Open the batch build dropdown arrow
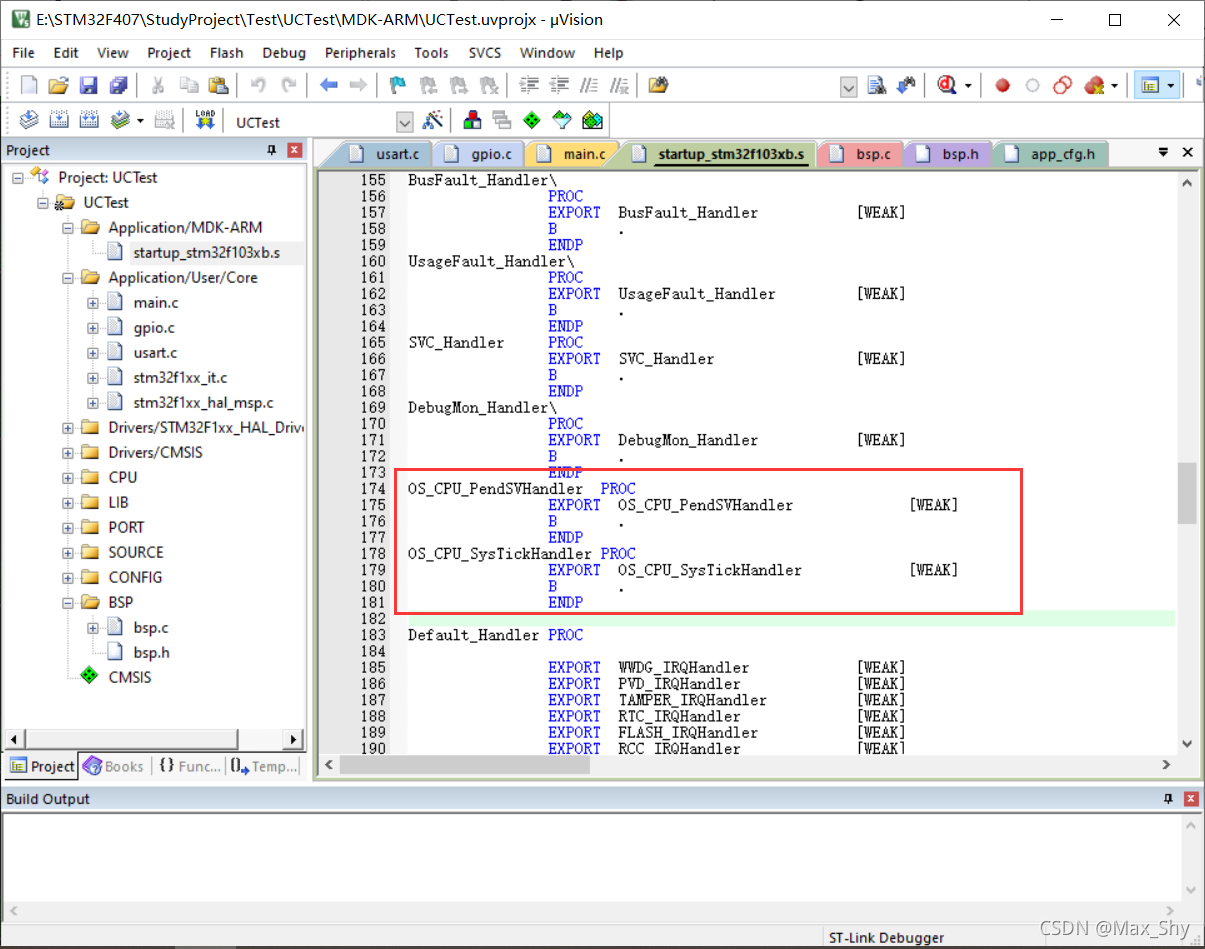 (x=140, y=121)
